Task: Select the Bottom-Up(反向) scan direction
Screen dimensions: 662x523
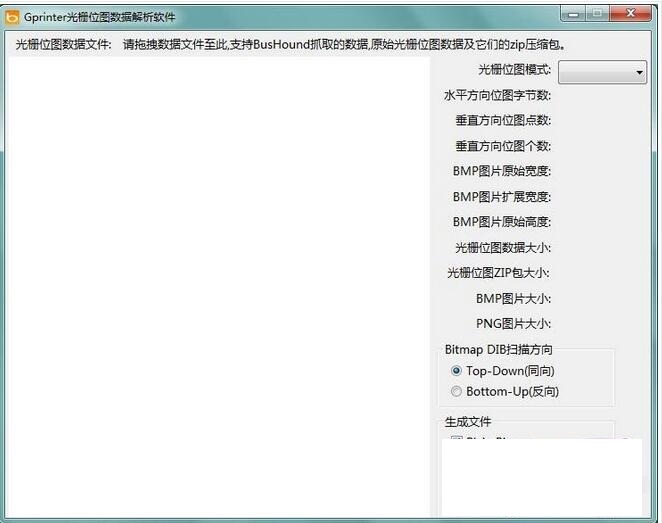Action: (x=457, y=392)
